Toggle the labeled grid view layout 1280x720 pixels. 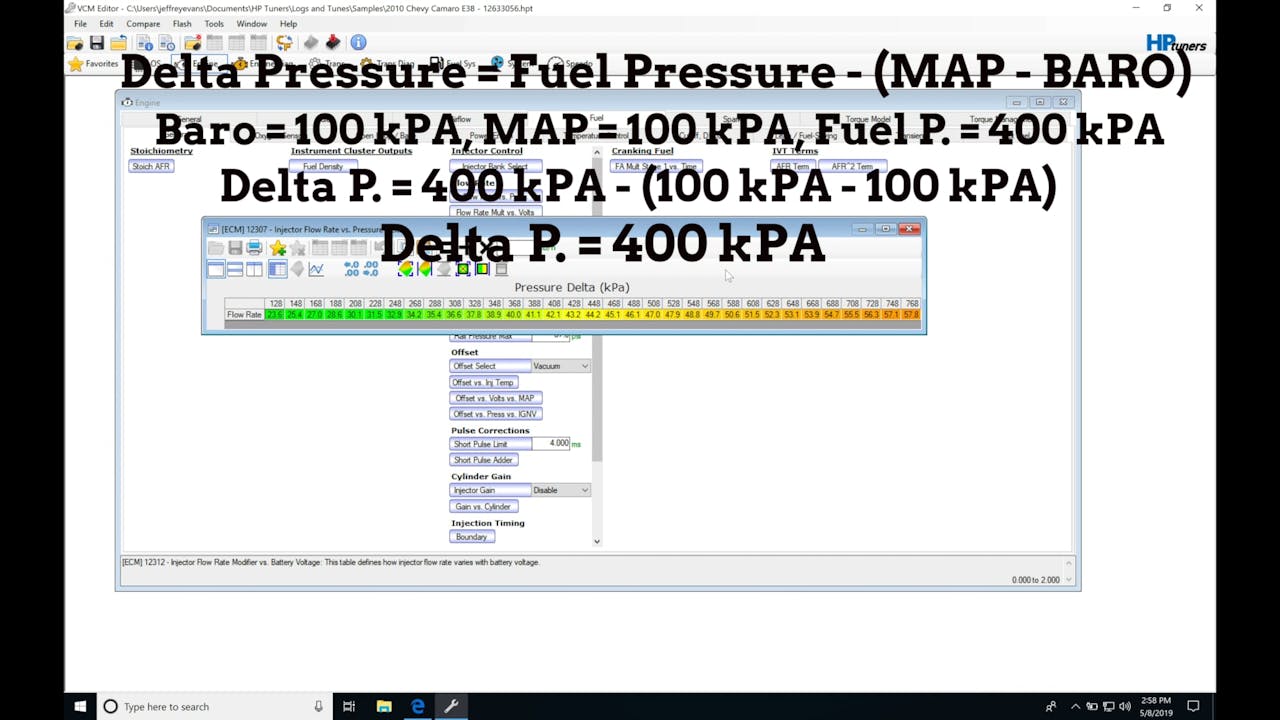[276, 268]
